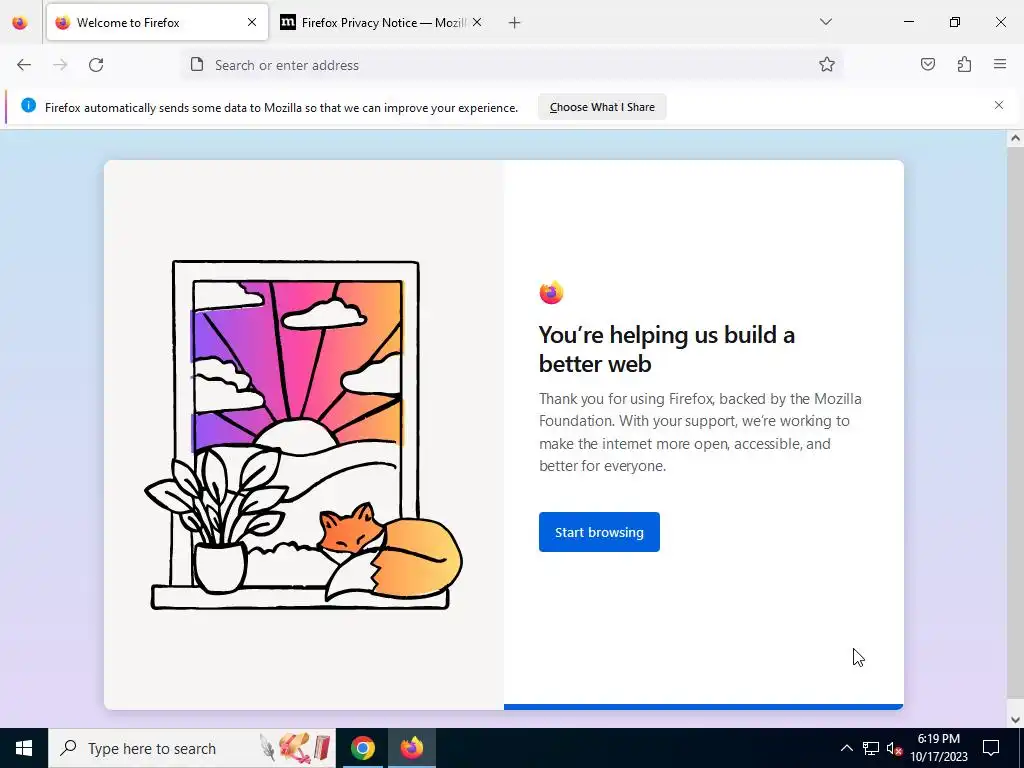The image size is (1024, 768).
Task: Close the Welcome to Firefox tab
Action: 252,22
